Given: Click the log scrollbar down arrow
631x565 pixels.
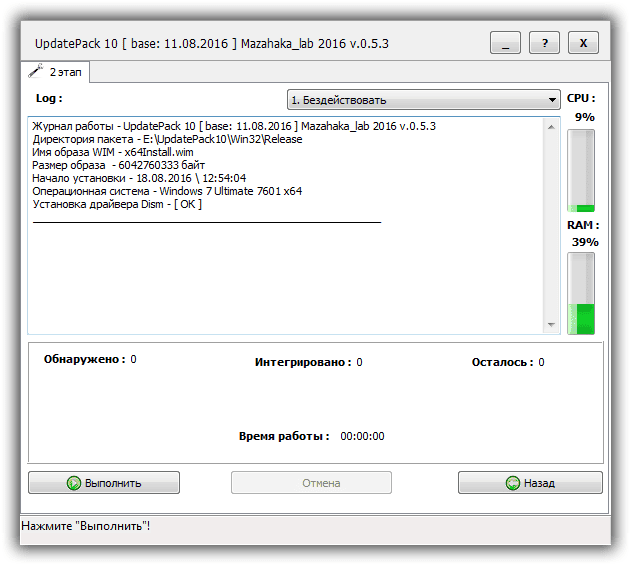Looking at the screenshot, I should point(553,325).
